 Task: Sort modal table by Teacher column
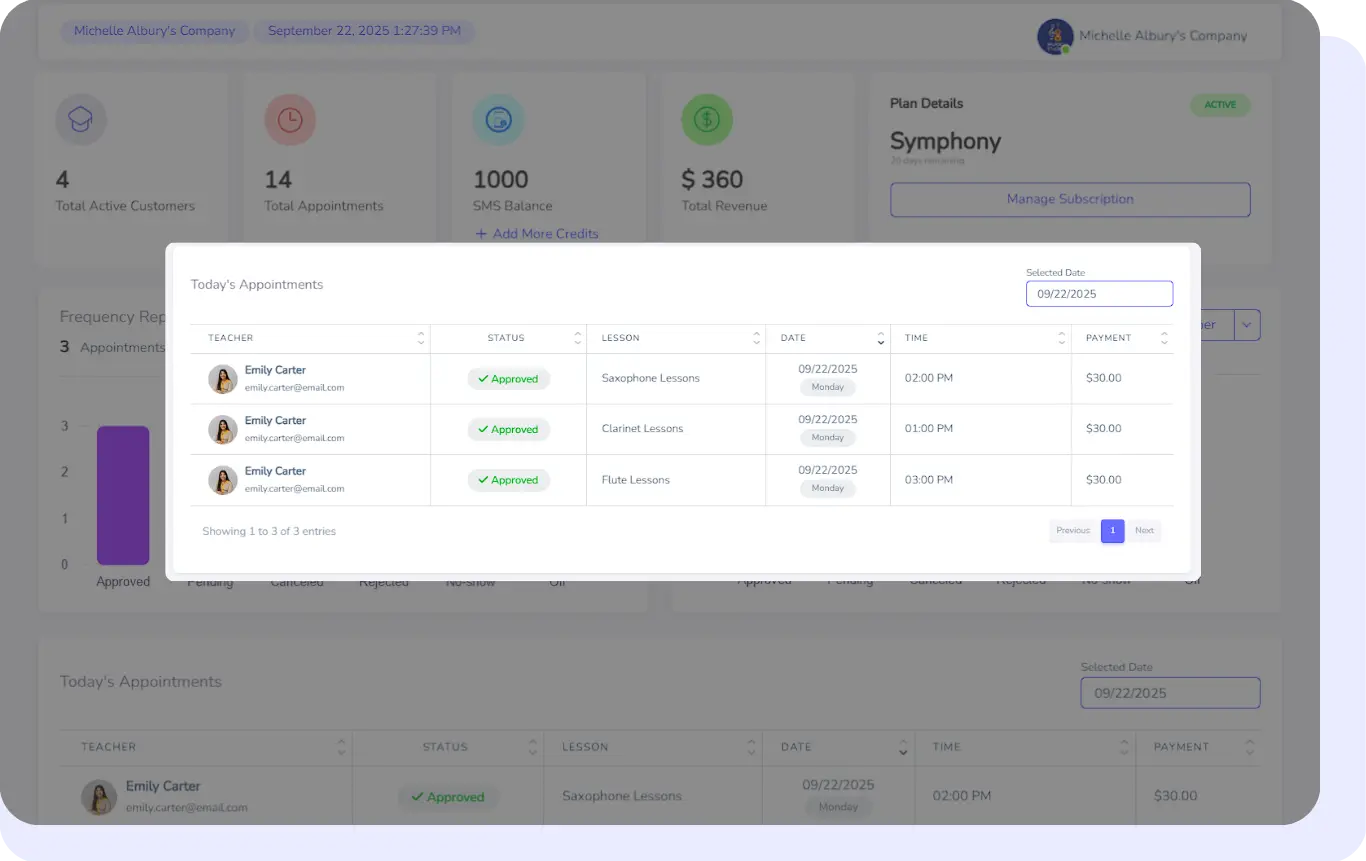(421, 338)
